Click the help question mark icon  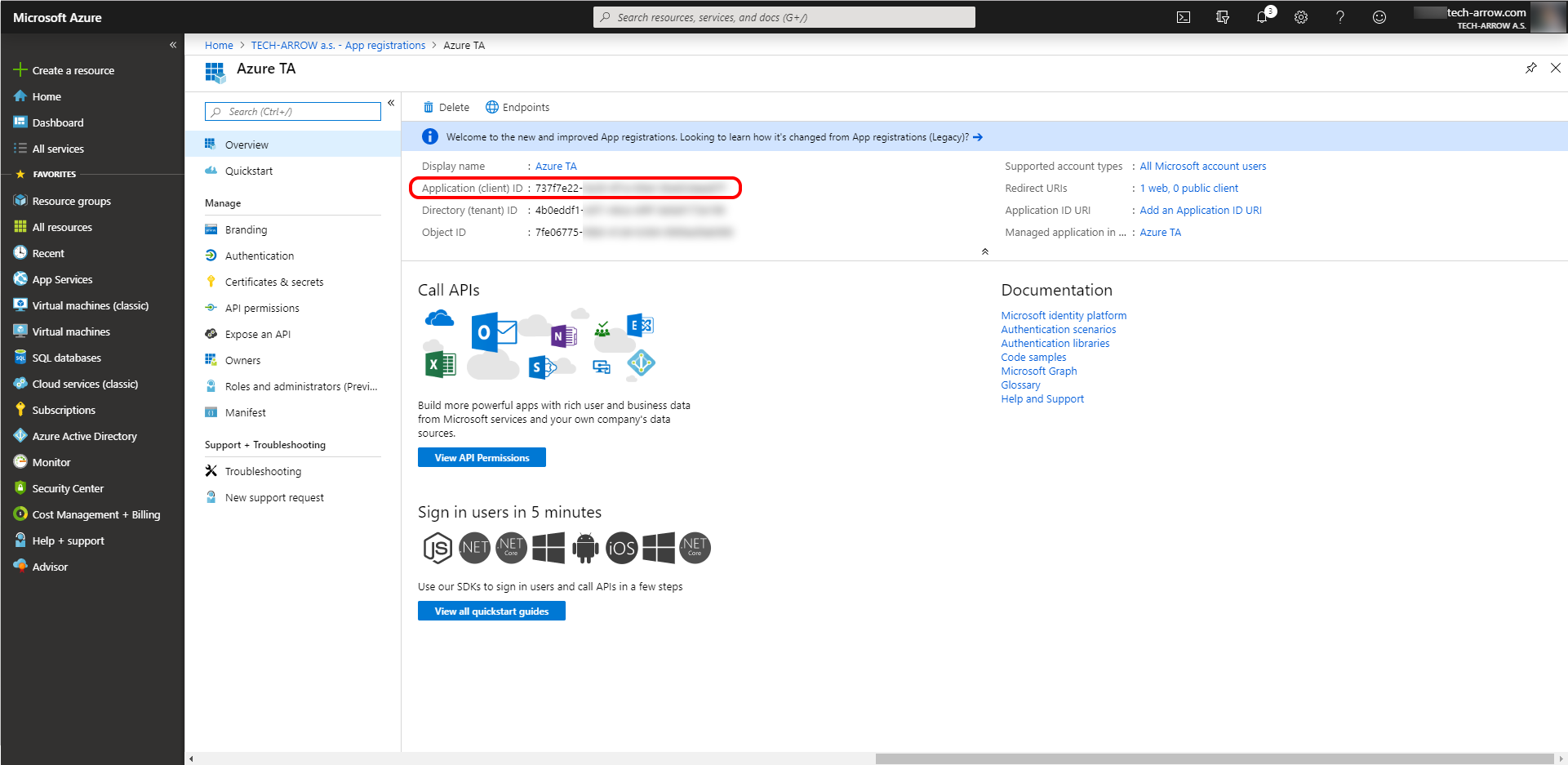1340,17
